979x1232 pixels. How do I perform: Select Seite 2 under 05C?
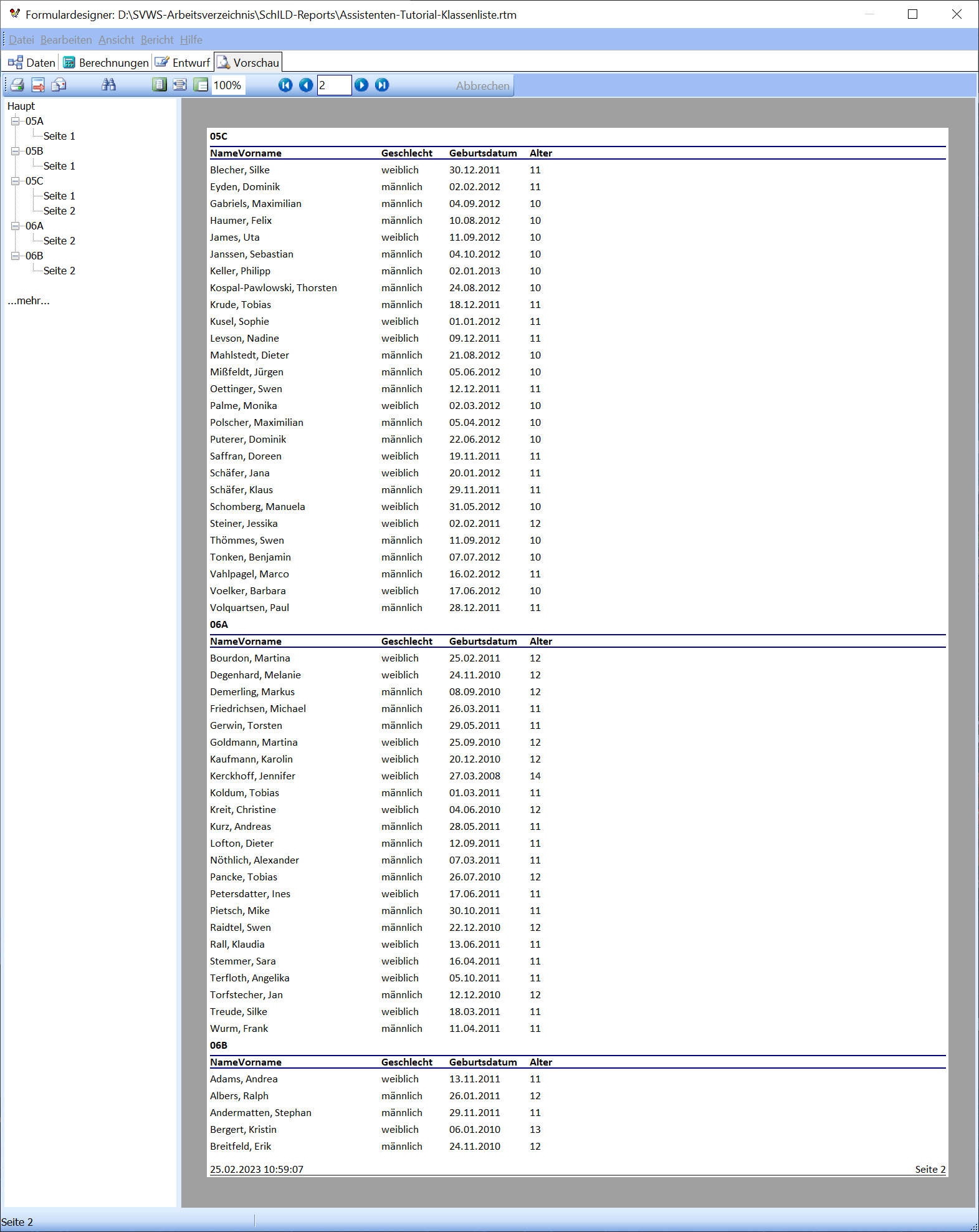59,211
